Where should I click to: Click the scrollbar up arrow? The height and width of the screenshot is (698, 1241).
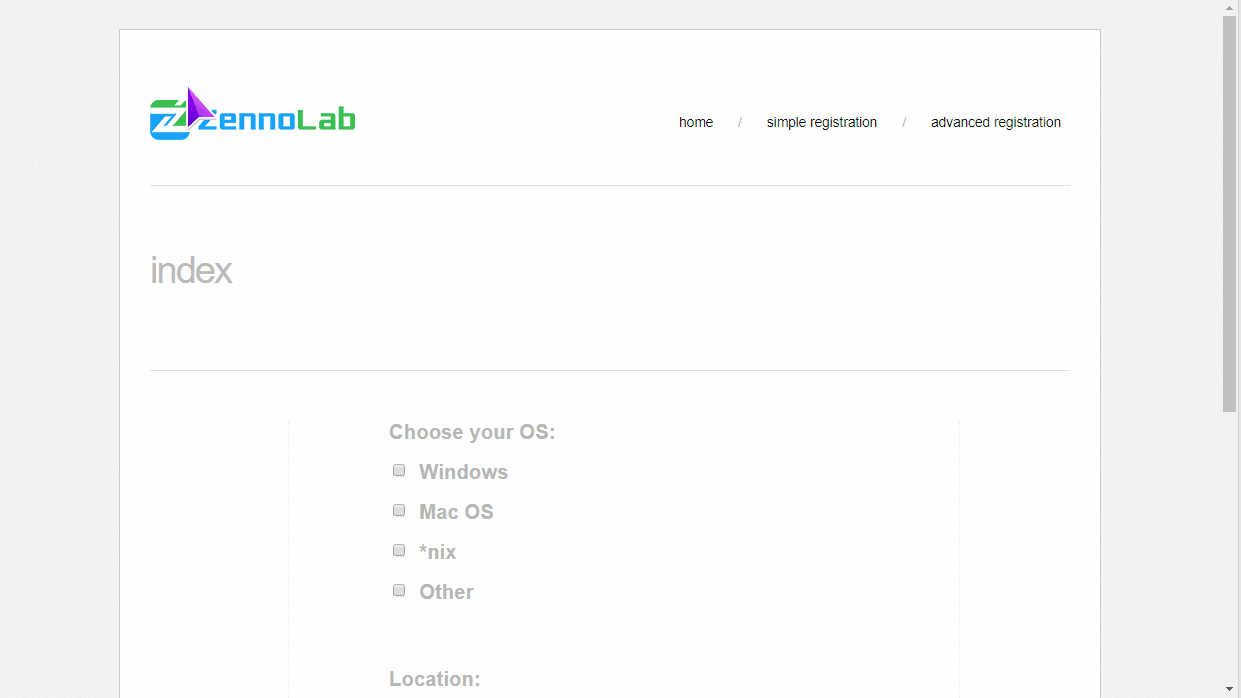tap(1230, 8)
